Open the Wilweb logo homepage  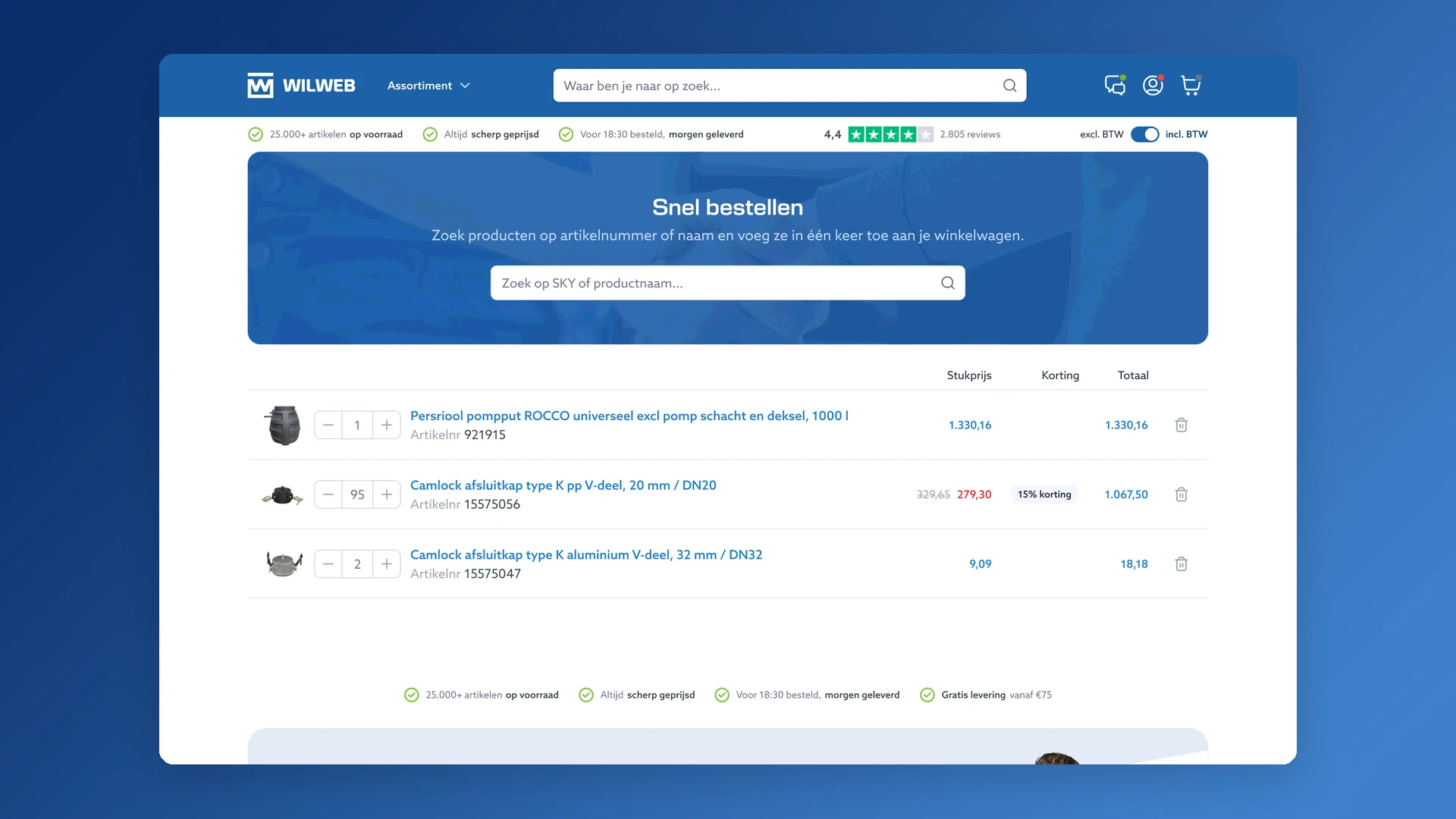(x=301, y=86)
